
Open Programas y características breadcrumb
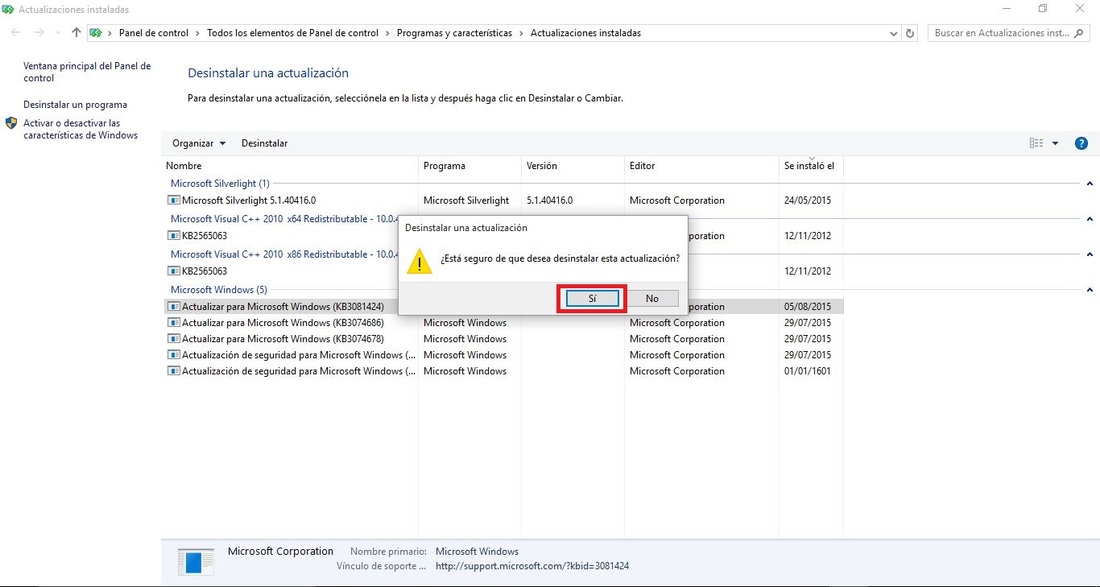pyautogui.click(x=455, y=33)
